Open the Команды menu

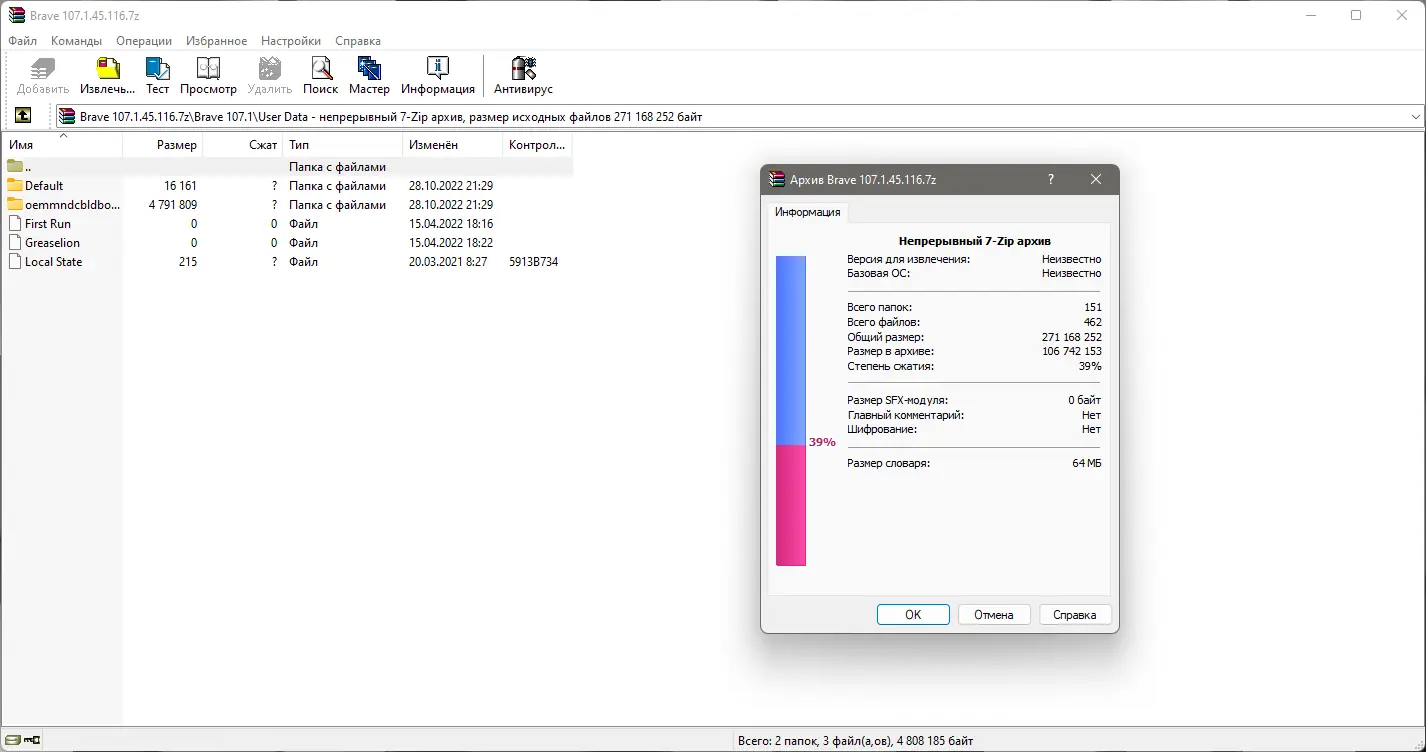coord(77,41)
